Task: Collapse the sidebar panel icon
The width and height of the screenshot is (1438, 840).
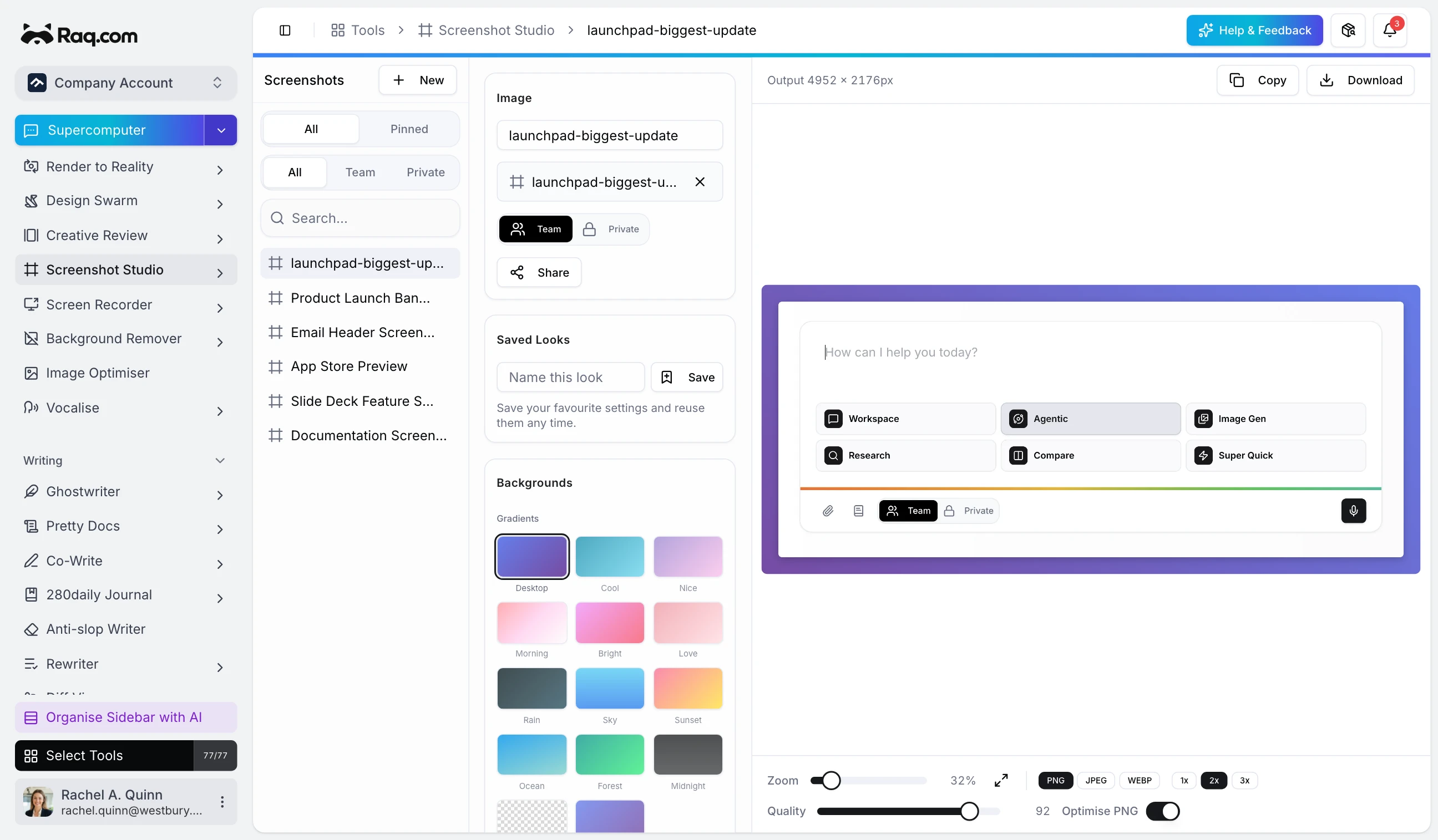Action: tap(285, 30)
